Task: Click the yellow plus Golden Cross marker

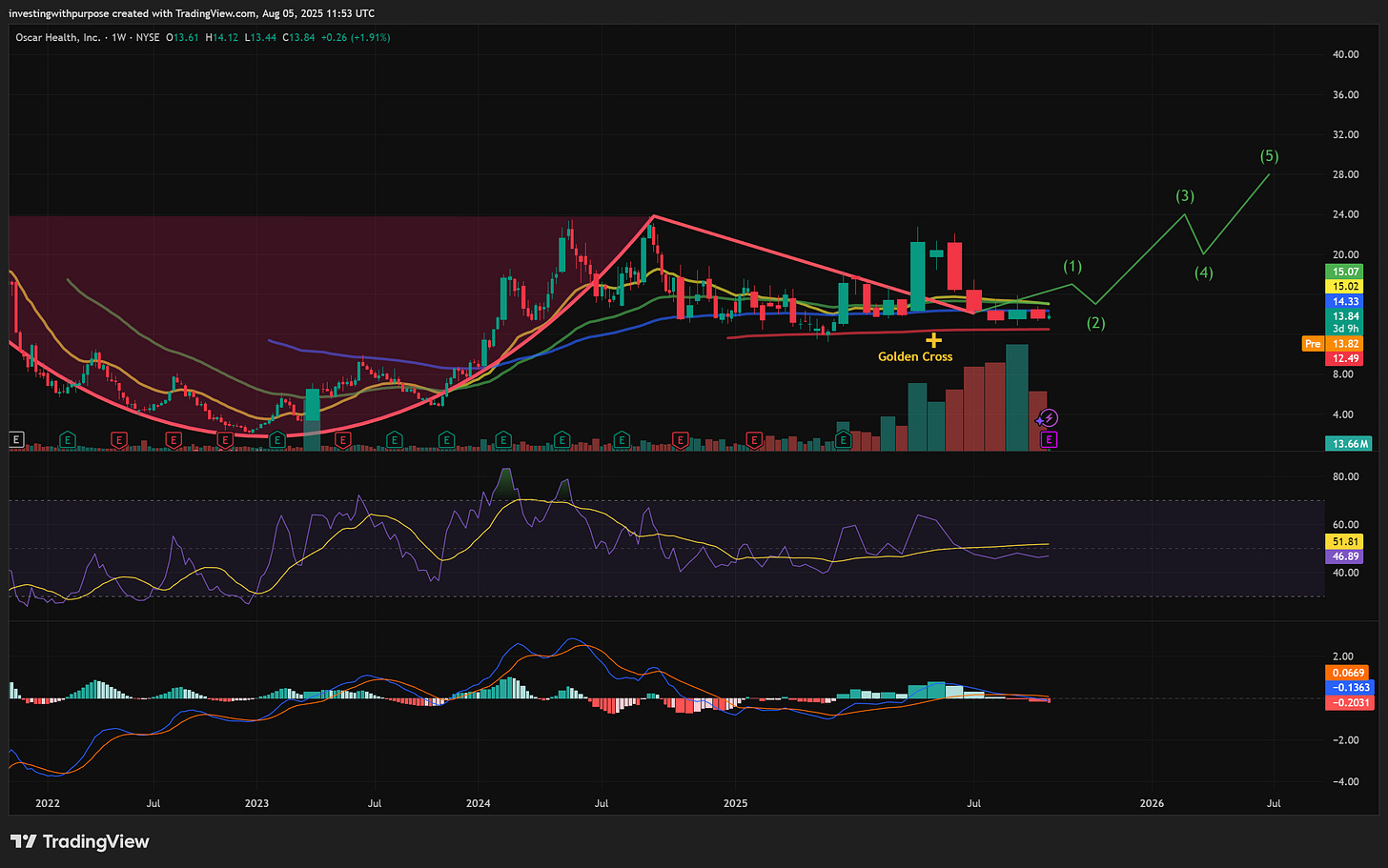Action: [x=933, y=340]
